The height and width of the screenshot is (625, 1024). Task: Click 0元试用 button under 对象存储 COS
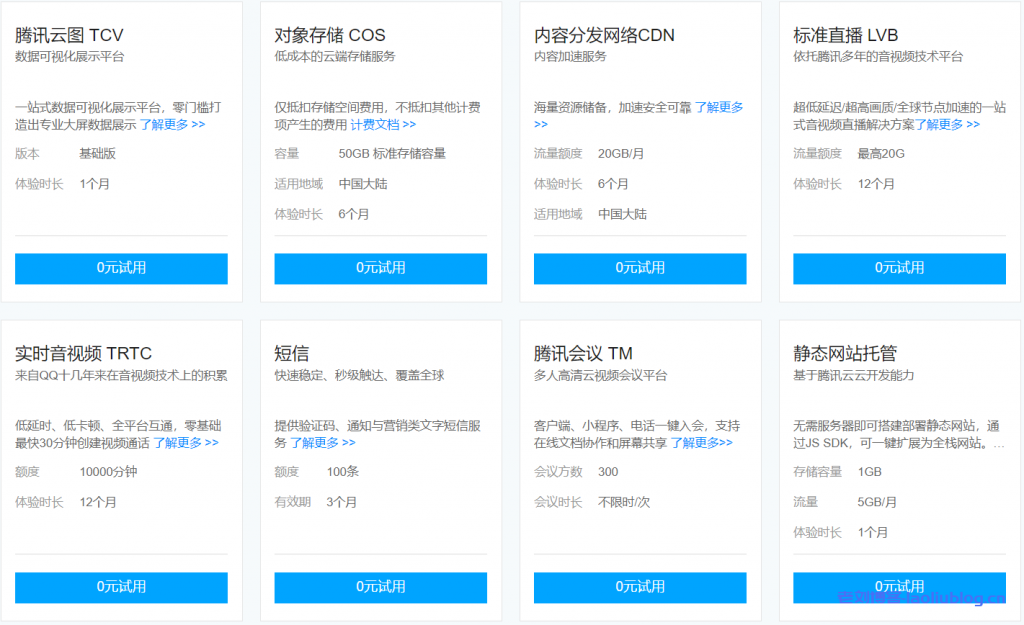pos(380,268)
